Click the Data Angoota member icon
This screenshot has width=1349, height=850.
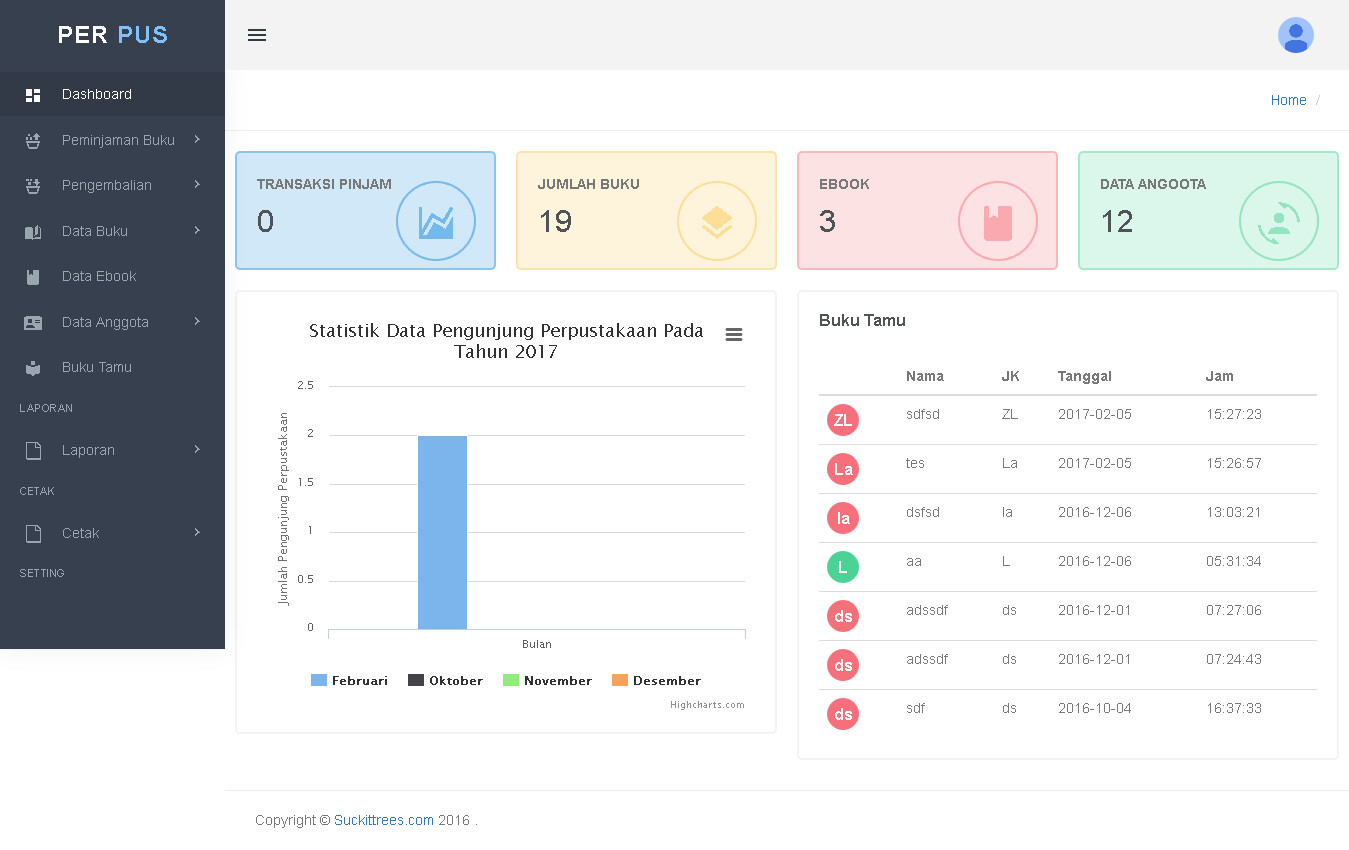[1279, 221]
